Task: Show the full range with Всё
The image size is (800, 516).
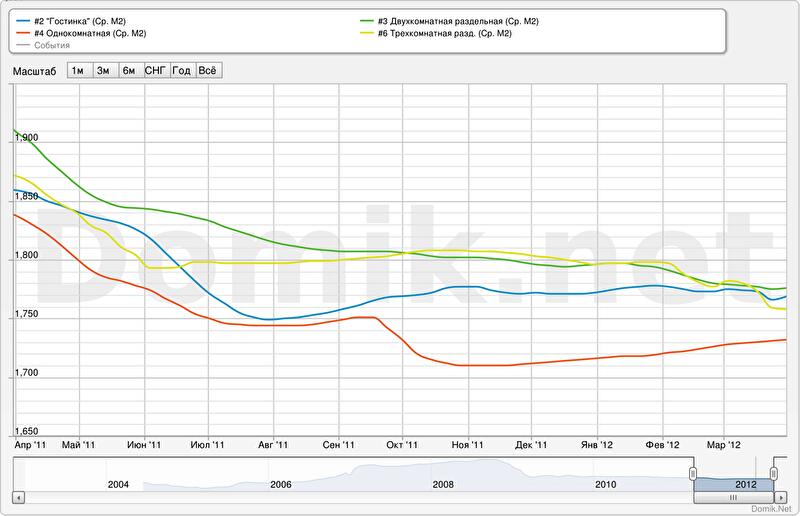Action: (x=207, y=70)
